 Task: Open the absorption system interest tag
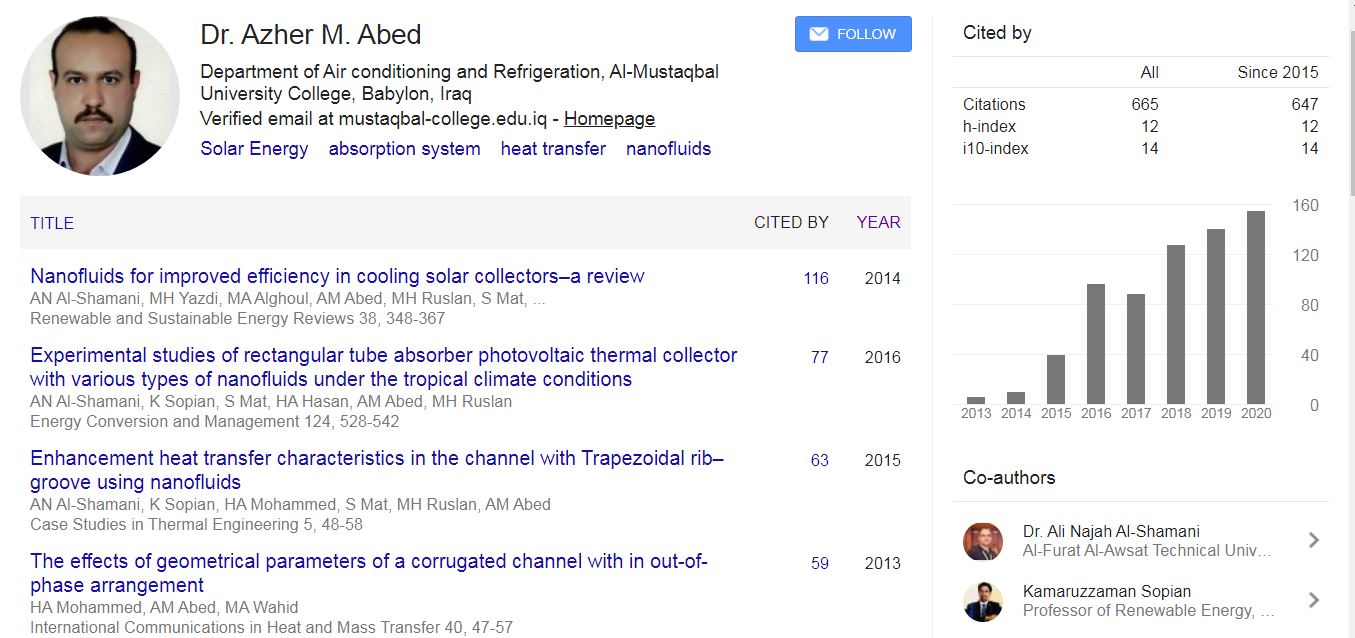pos(404,149)
